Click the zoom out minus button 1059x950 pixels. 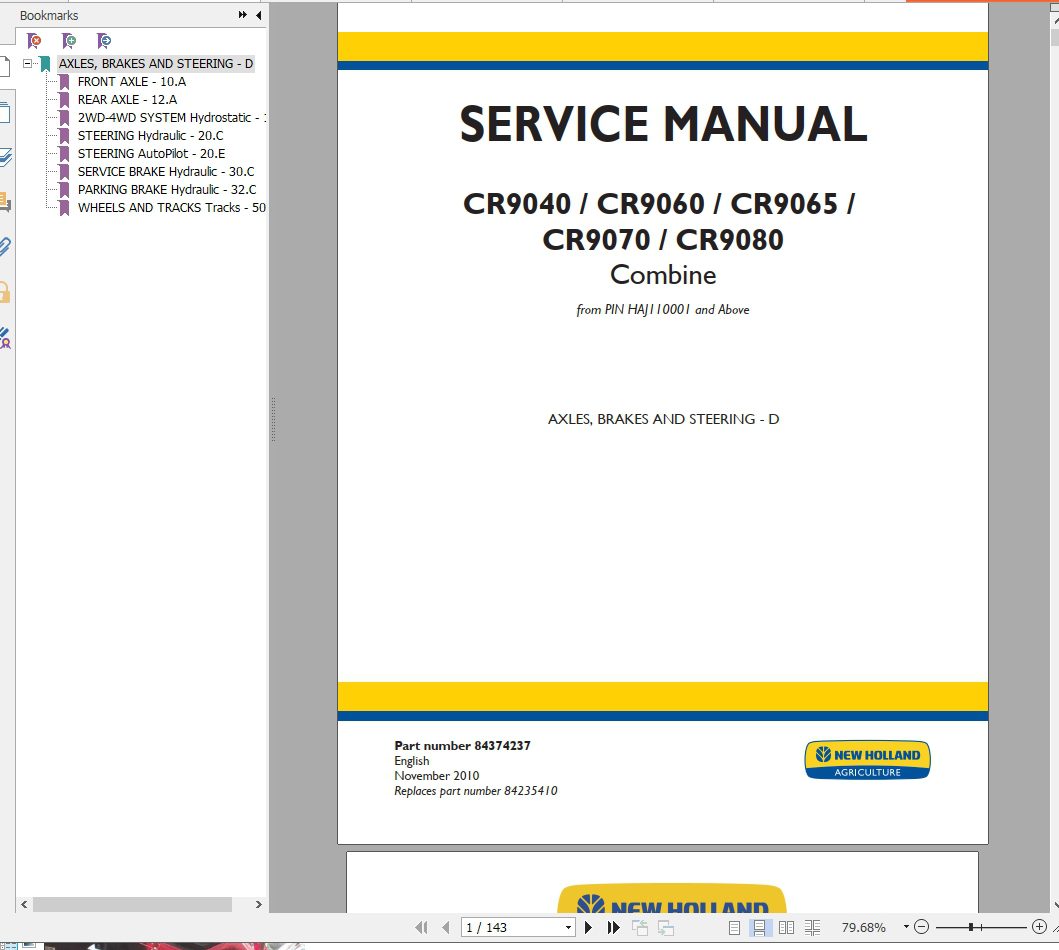click(921, 928)
